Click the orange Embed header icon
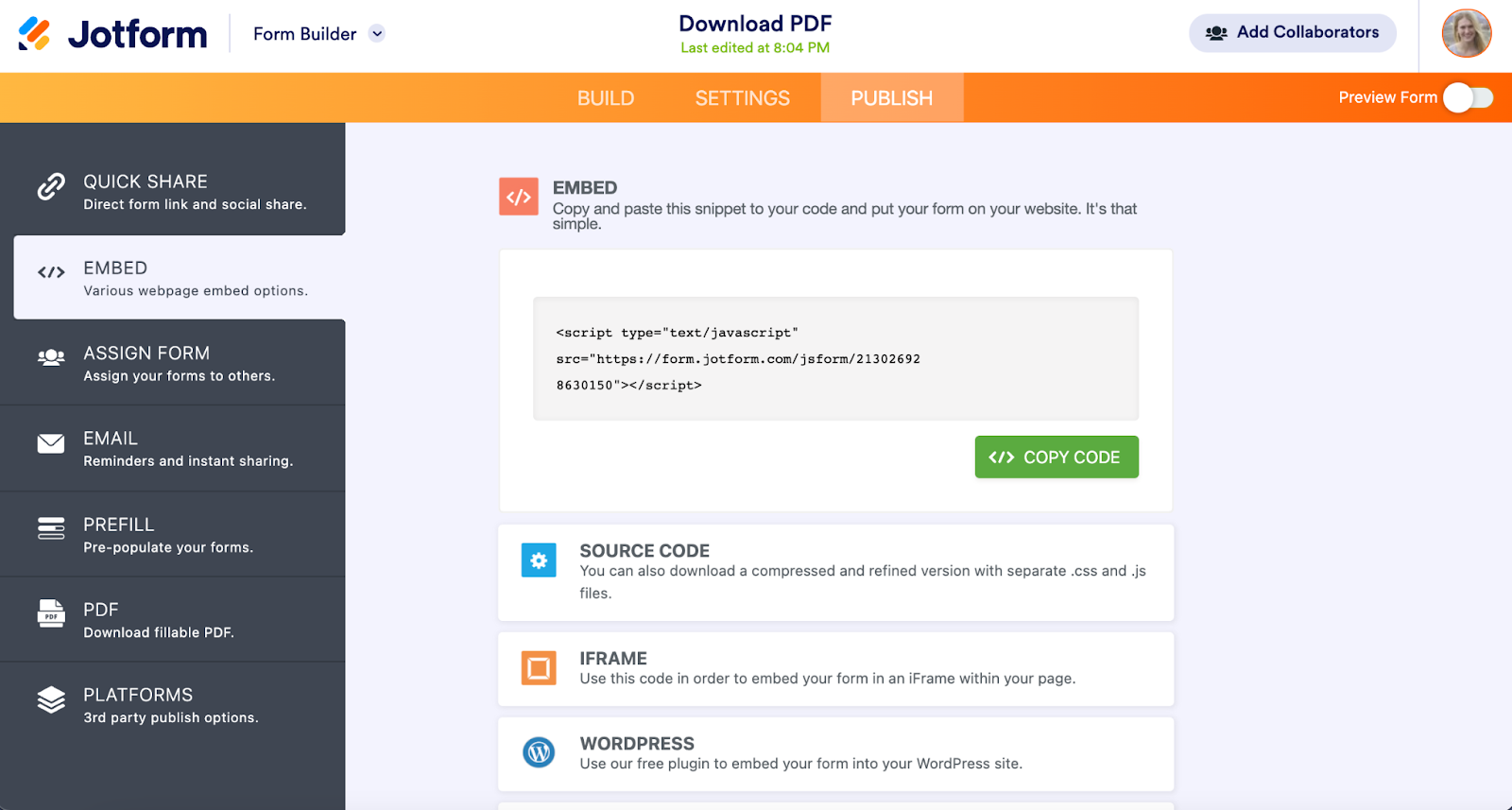The height and width of the screenshot is (810, 1512). [x=519, y=197]
